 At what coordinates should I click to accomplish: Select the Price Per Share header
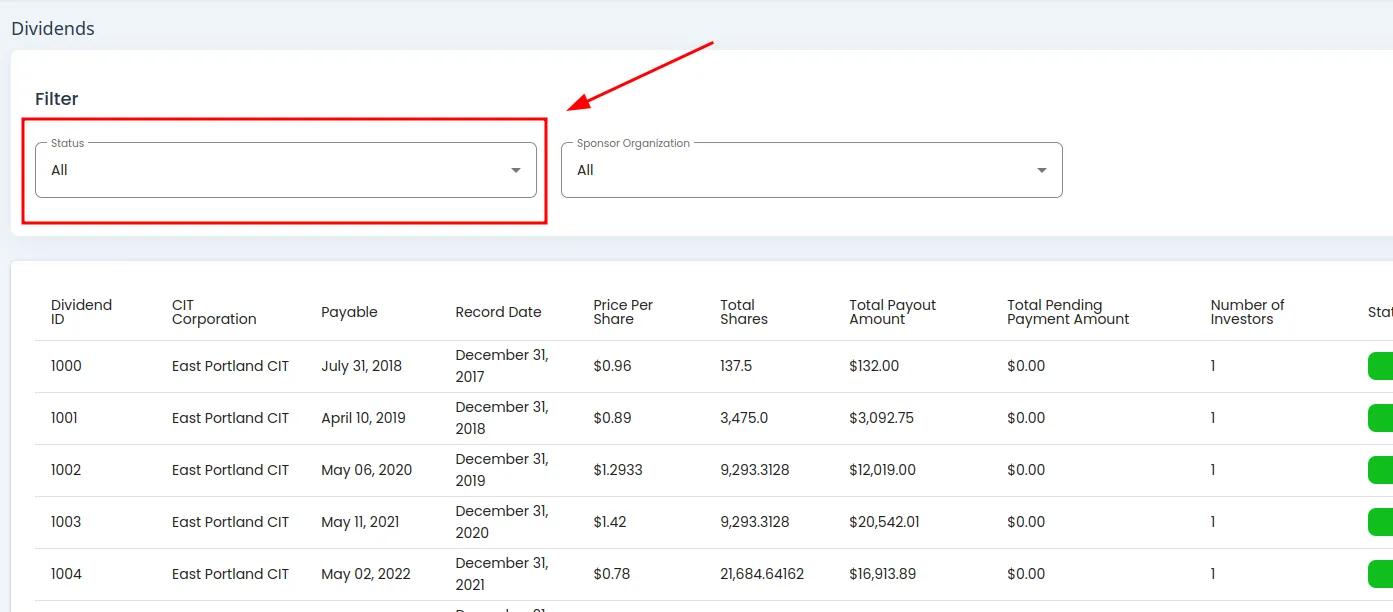[622, 312]
